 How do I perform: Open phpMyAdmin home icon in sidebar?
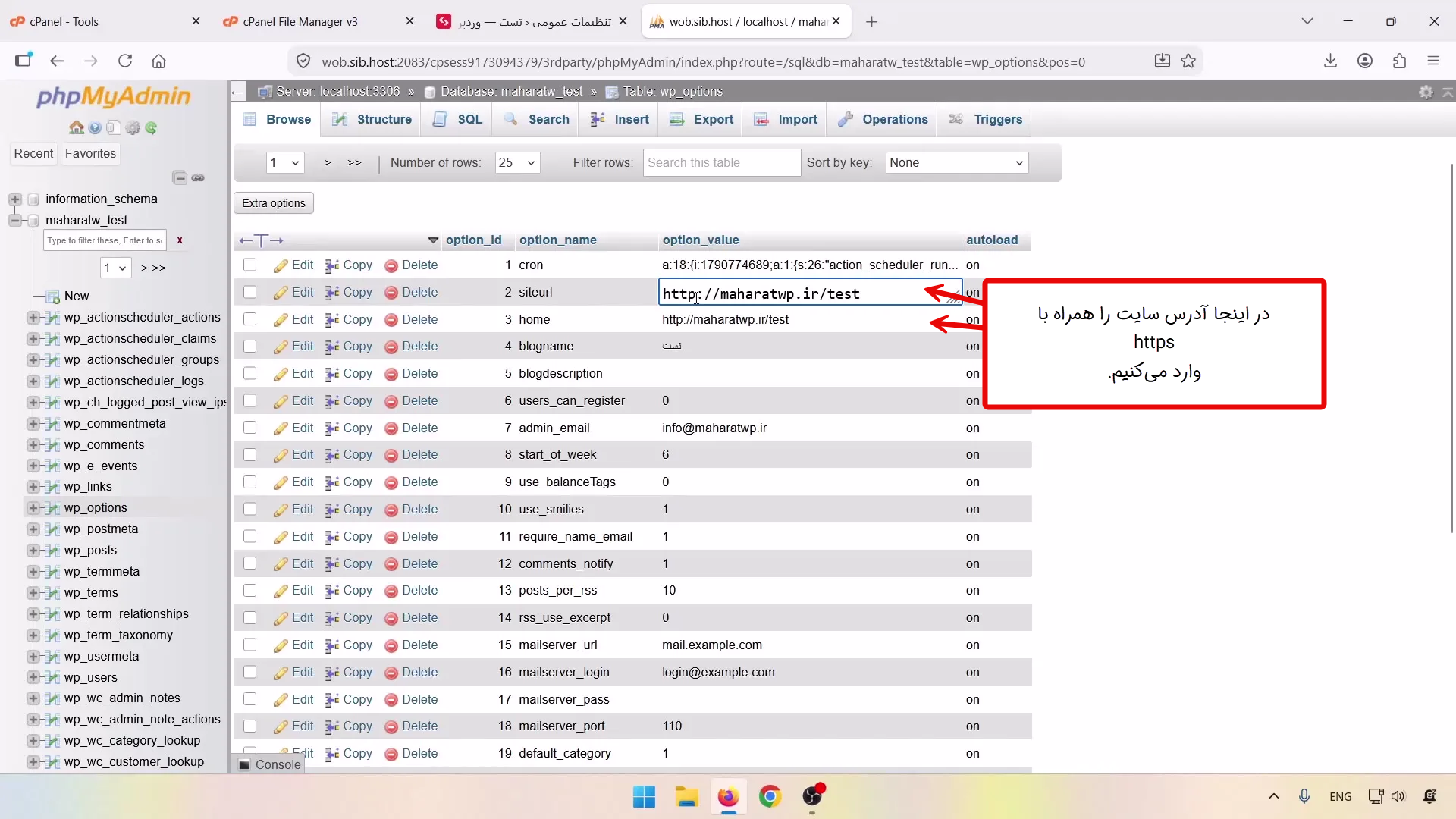pos(77,128)
